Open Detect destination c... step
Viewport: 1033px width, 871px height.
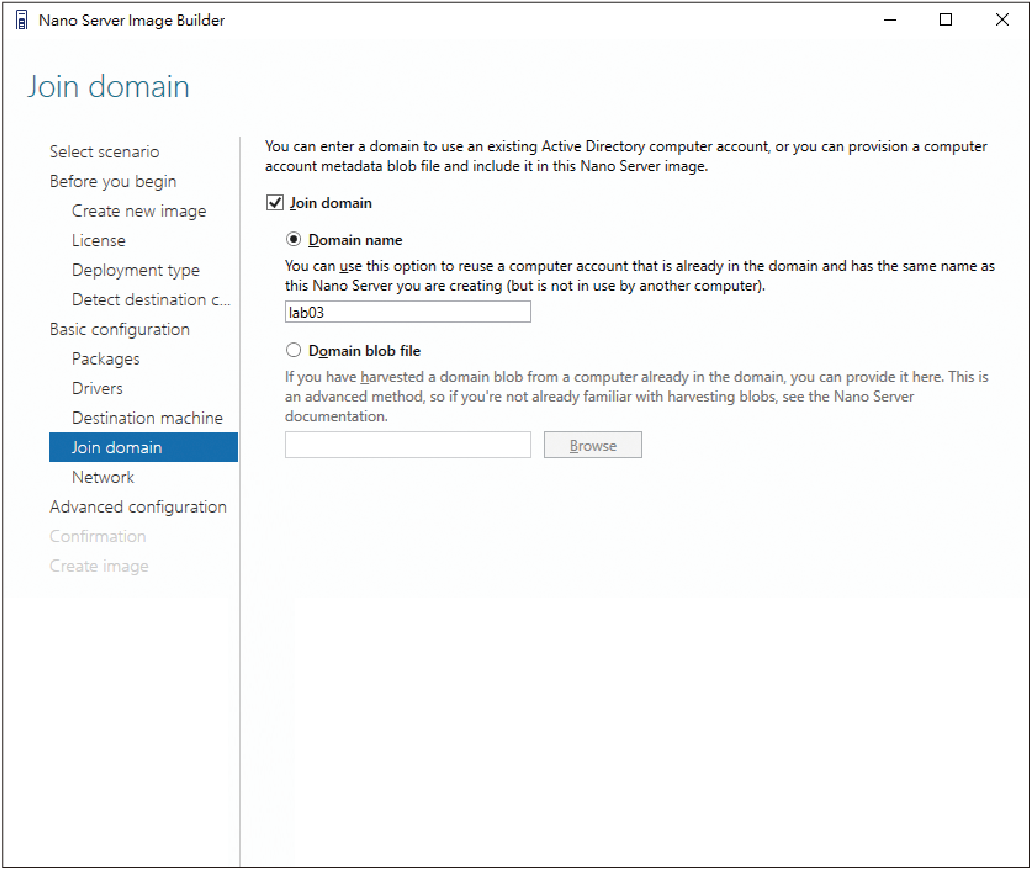[x=151, y=300]
